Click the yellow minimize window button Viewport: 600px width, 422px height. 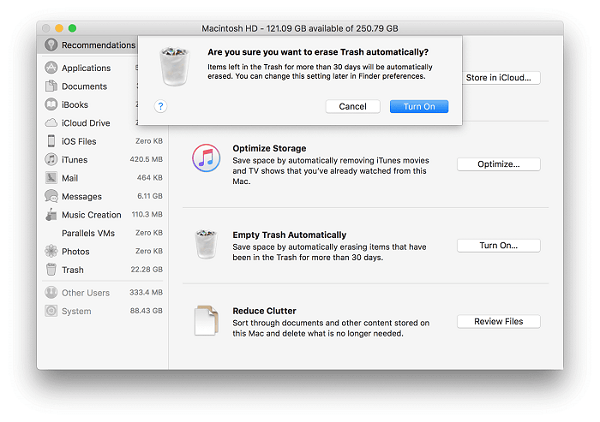click(x=59, y=28)
